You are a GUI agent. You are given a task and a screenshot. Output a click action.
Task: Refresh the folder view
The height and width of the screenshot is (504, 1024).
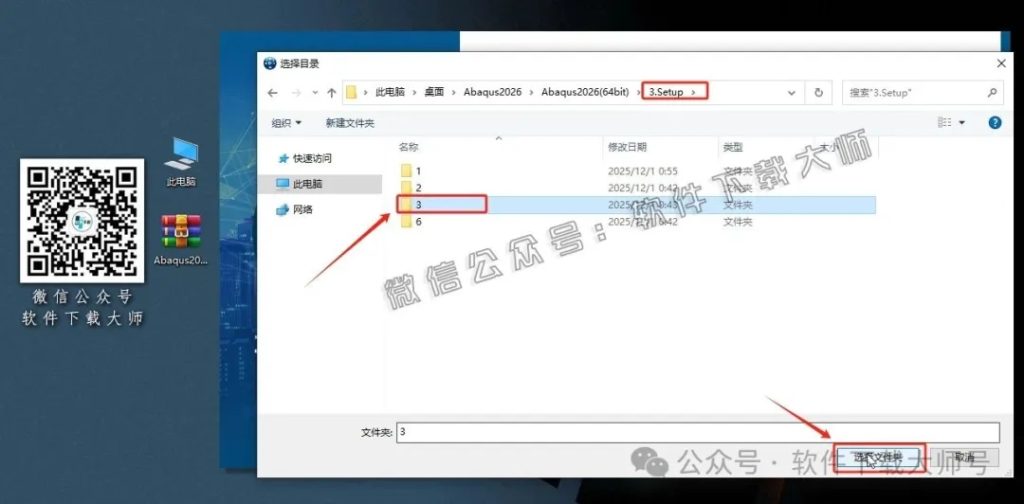point(818,93)
